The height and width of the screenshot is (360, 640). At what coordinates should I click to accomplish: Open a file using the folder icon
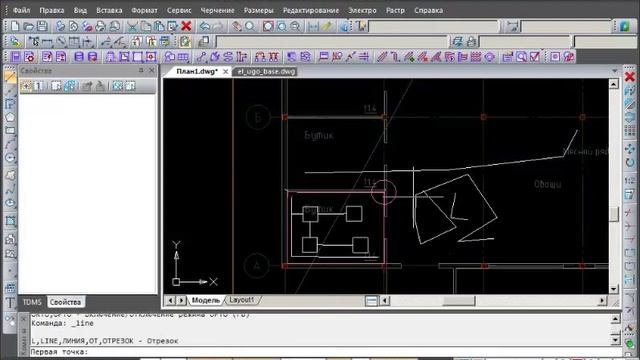click(28, 26)
